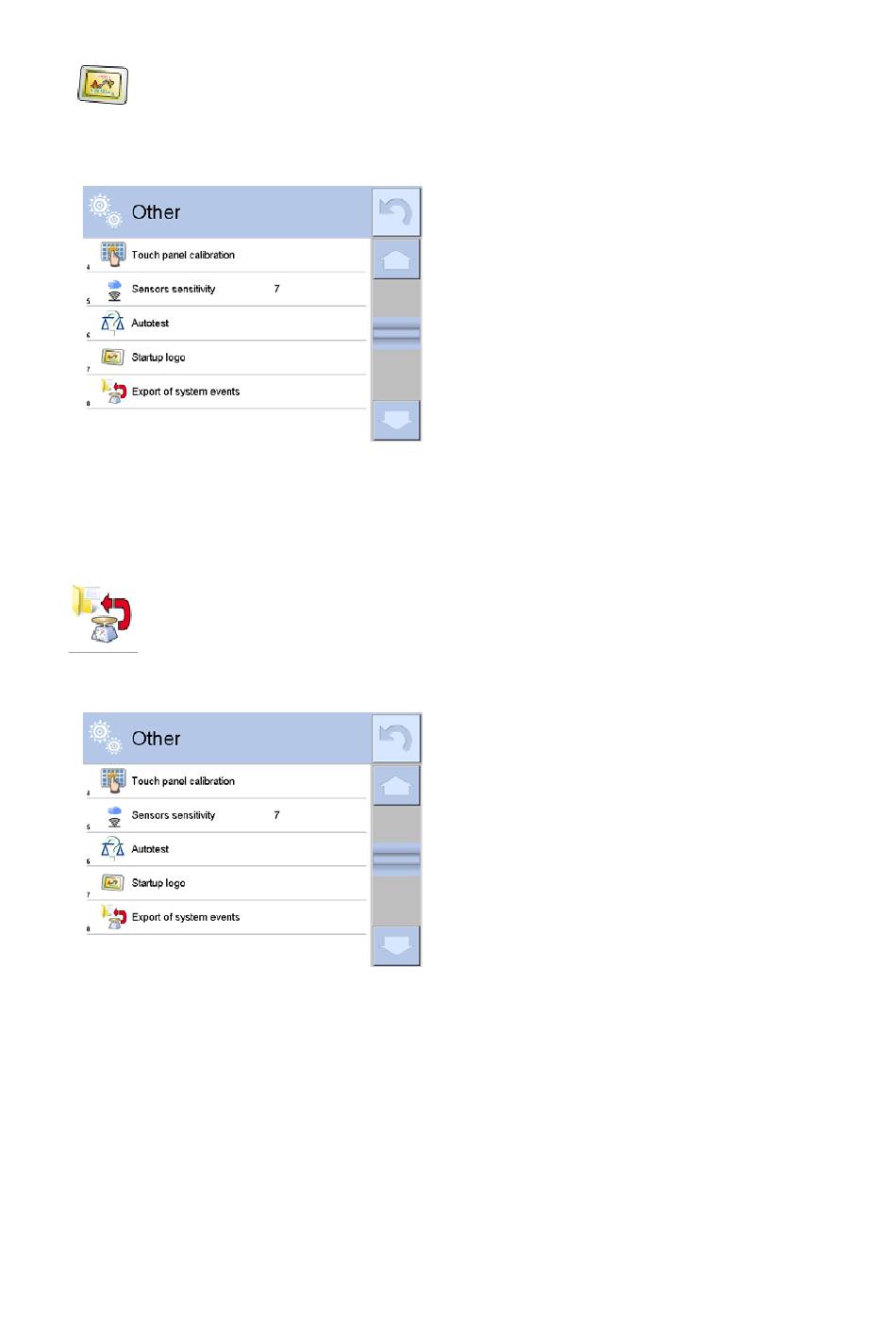Click Startup logo icon in upper menu
This screenshot has width=896, height=1318.
[112, 358]
